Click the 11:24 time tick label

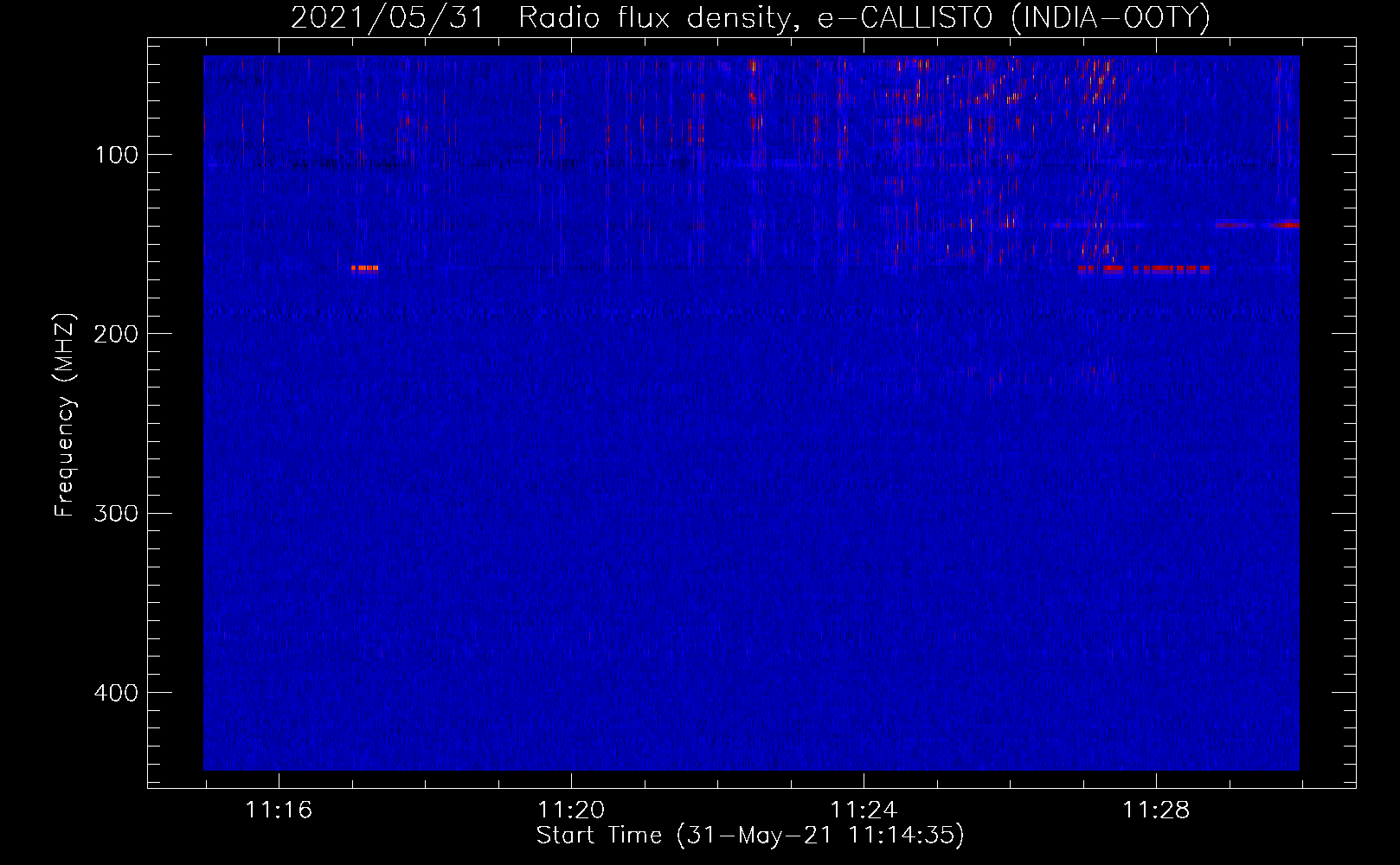pyautogui.click(x=864, y=810)
